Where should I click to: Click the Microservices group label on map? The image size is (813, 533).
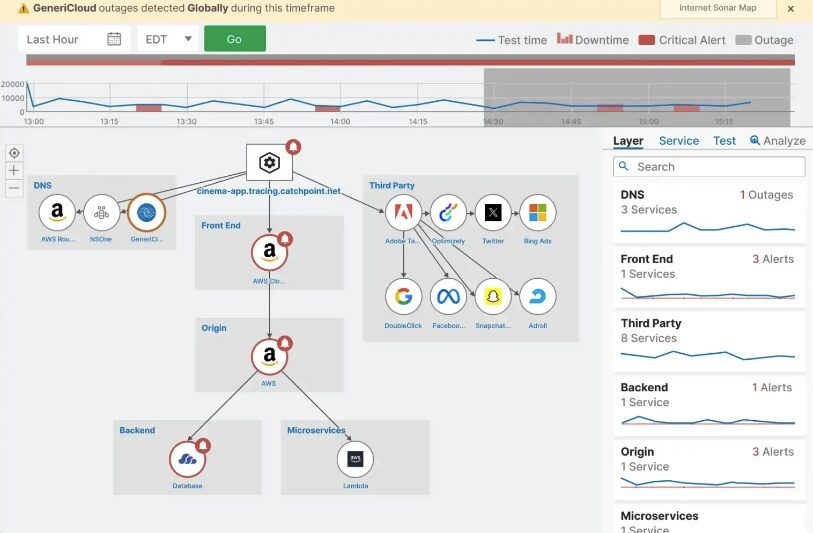316,430
